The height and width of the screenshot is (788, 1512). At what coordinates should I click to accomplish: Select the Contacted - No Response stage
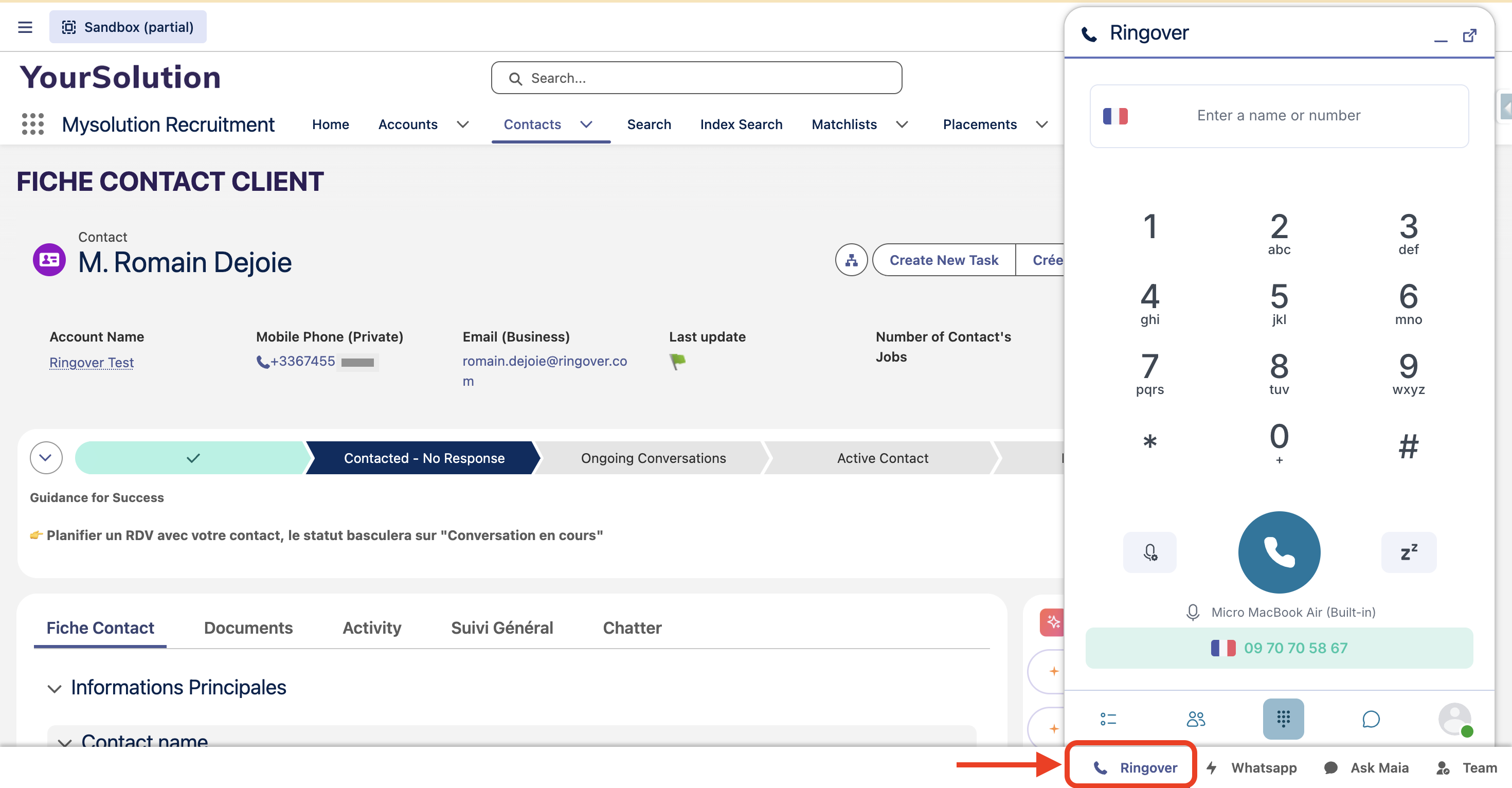[424, 458]
